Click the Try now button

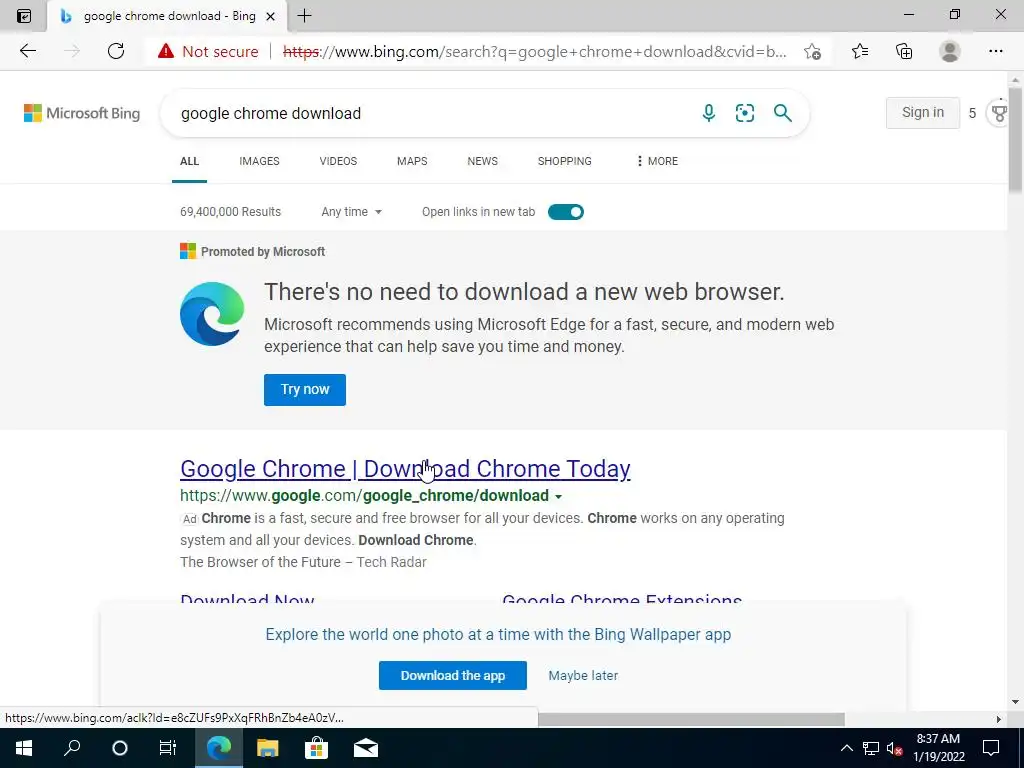(305, 389)
